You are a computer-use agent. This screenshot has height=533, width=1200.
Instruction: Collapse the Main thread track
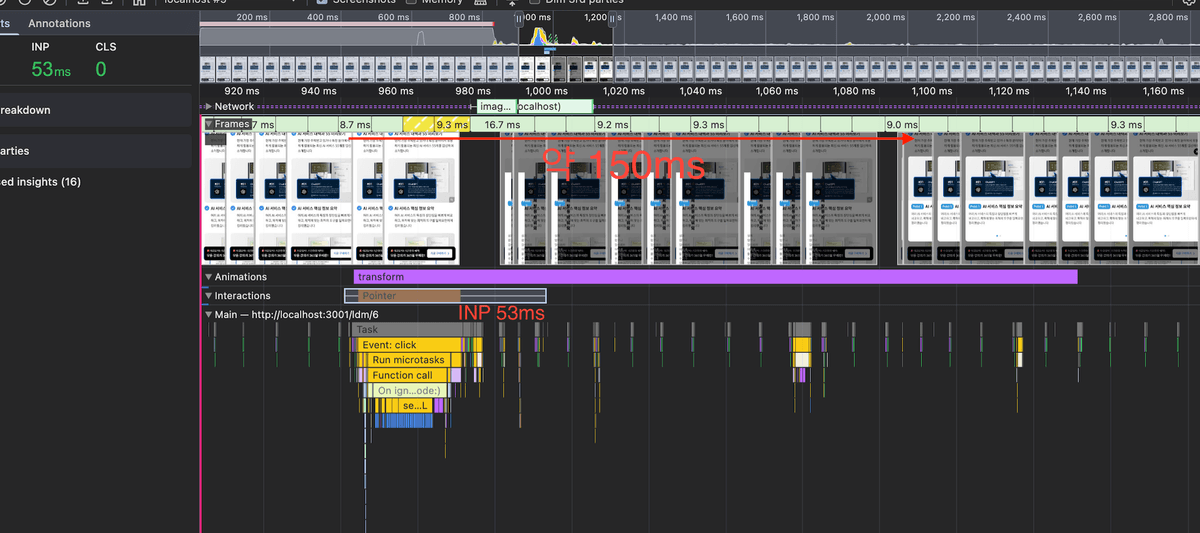pos(208,315)
